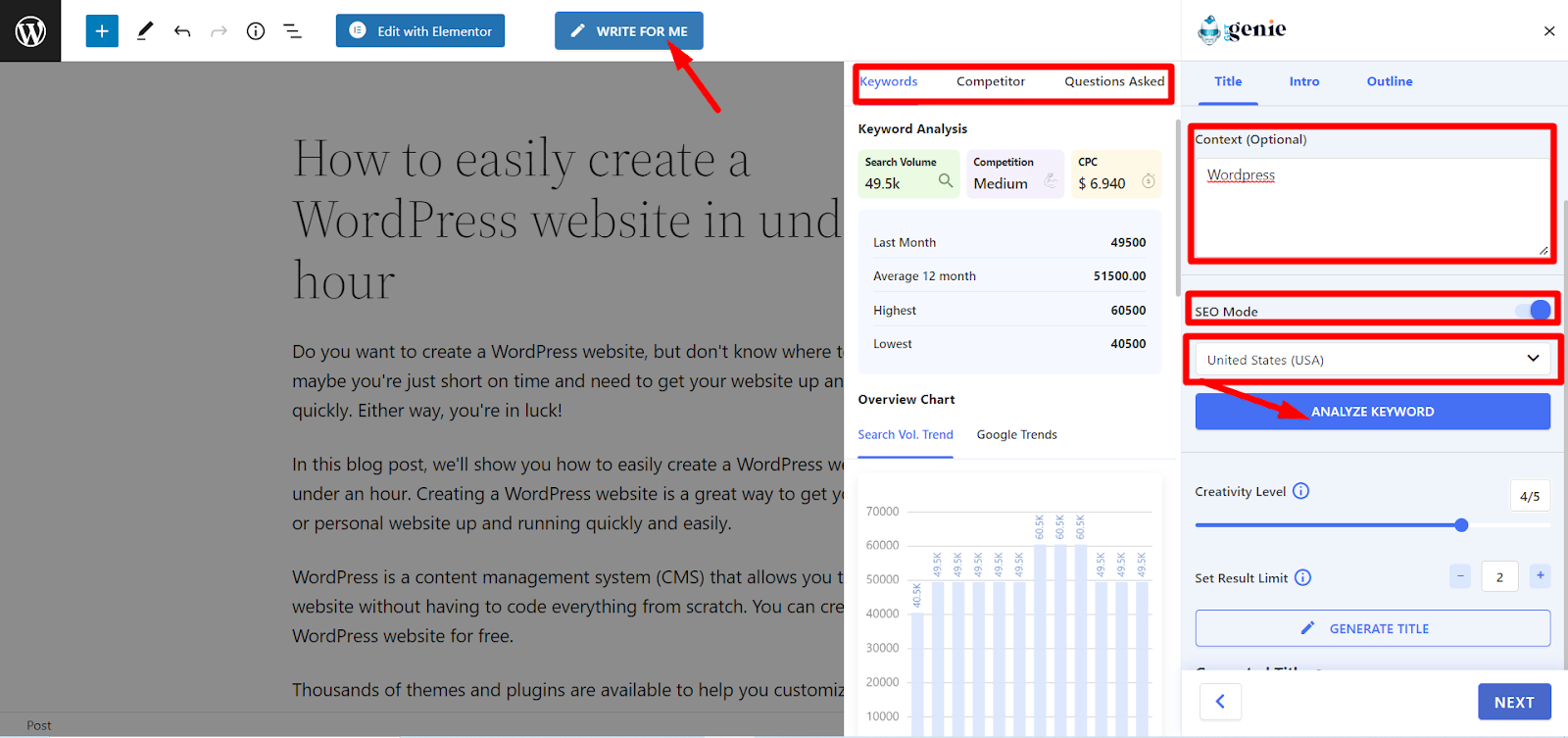Click the Highest value 60500
Screen dimensions: 1568x738
click(1128, 310)
